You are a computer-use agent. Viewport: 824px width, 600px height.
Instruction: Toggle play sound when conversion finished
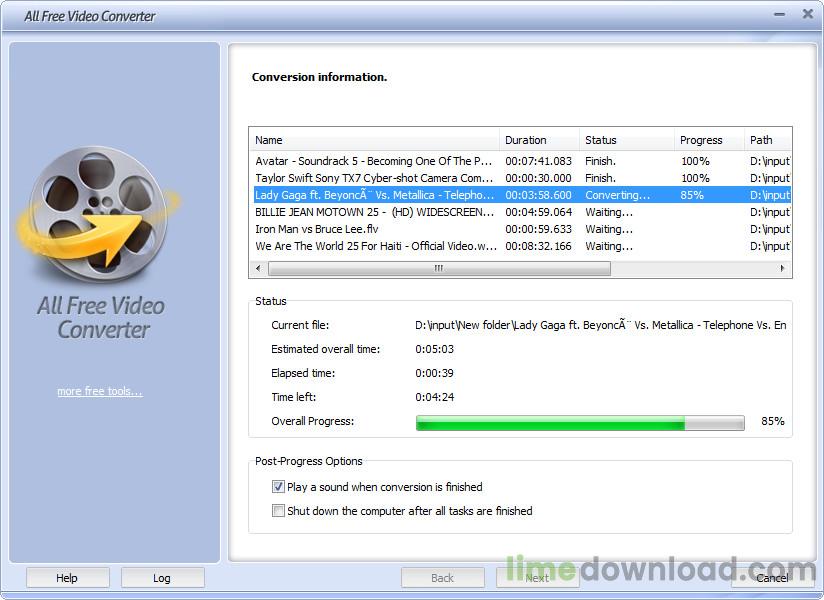279,487
